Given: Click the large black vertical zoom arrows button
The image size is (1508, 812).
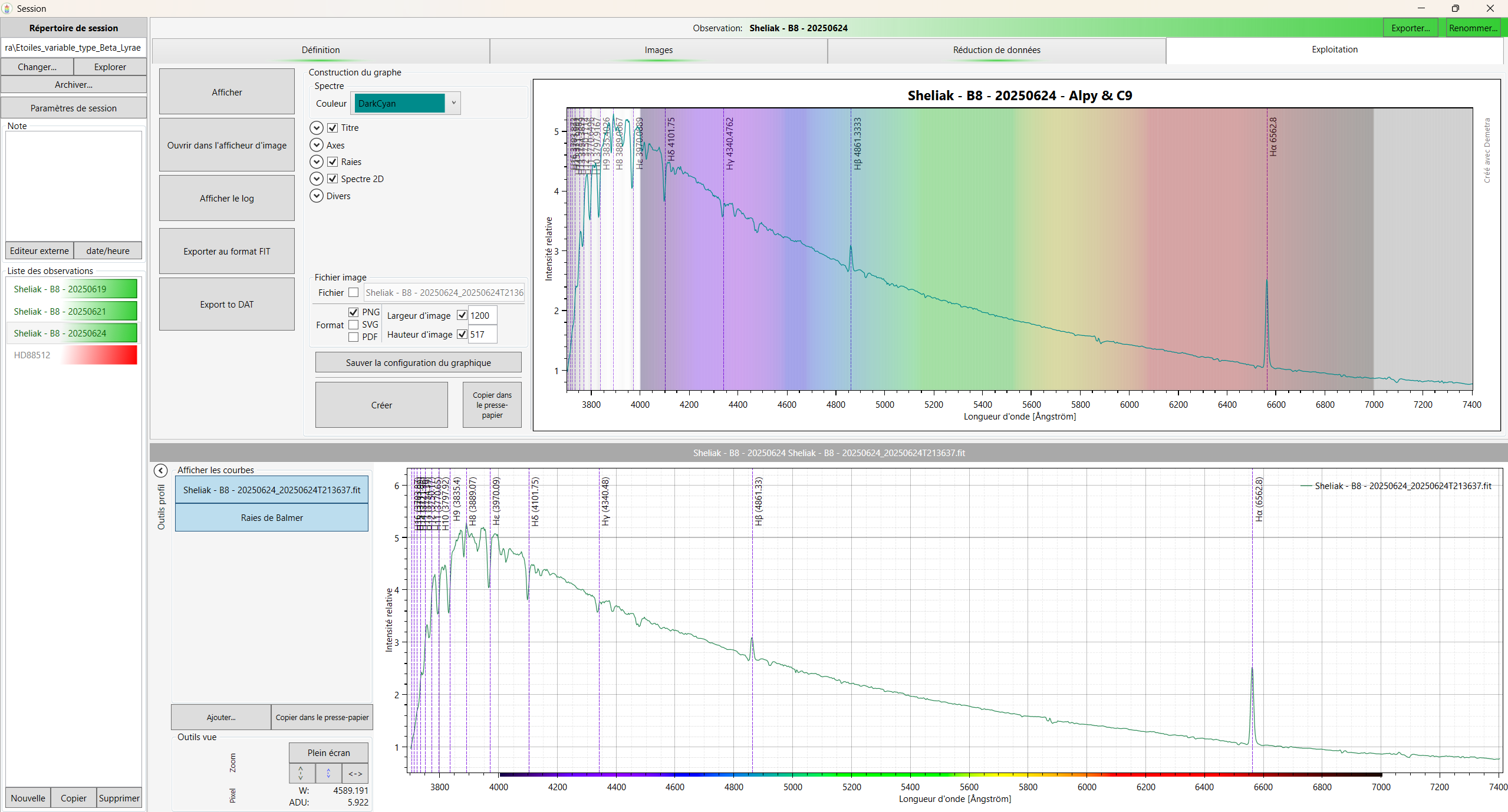Looking at the screenshot, I should pos(301,773).
